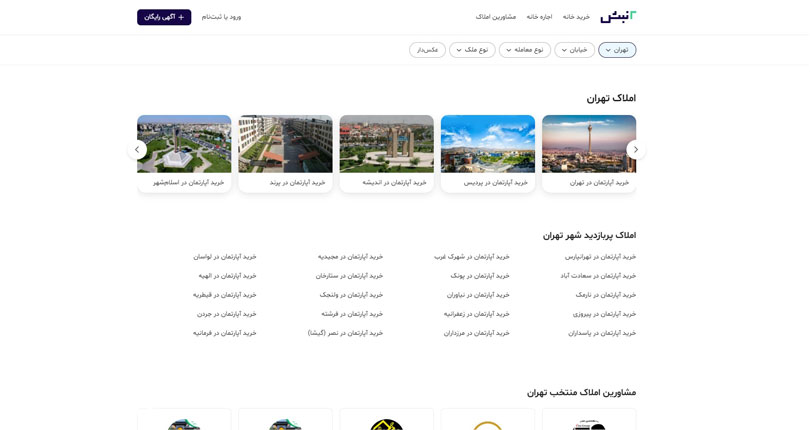Screen dimensions: 810x430
Task: Click the ورود یا ثبت‌نام login link
Action: tap(221, 17)
